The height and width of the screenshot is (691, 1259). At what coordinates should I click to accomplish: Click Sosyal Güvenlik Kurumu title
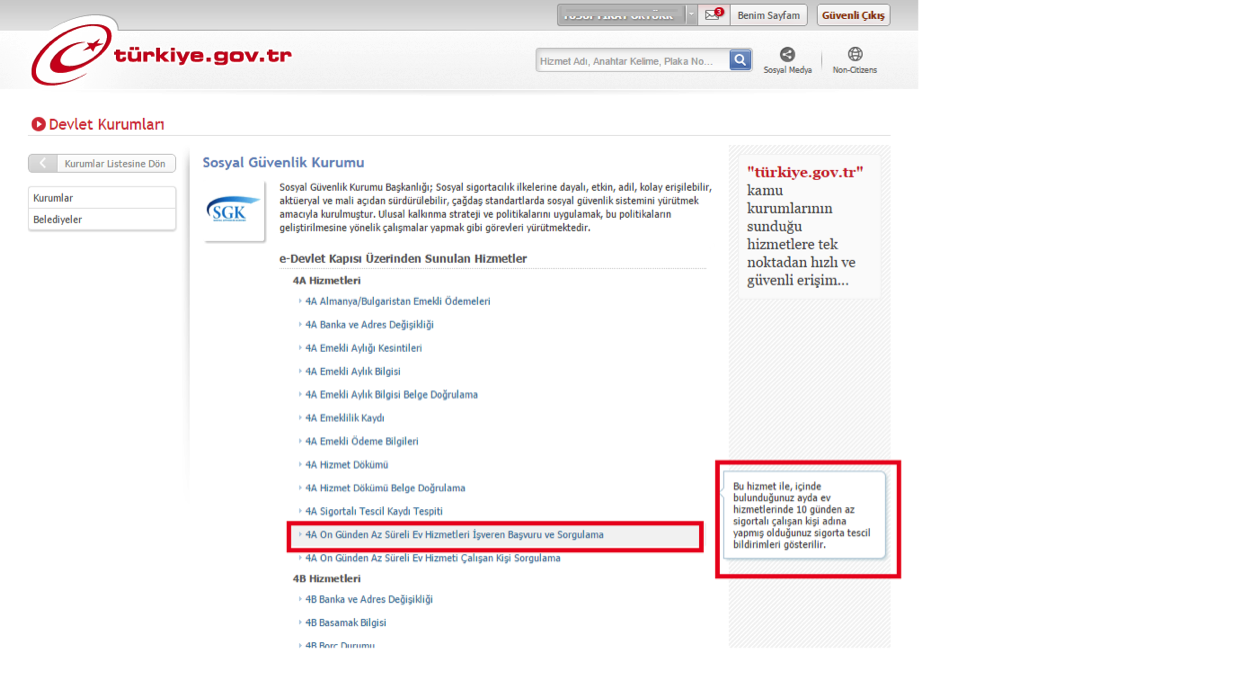283,162
